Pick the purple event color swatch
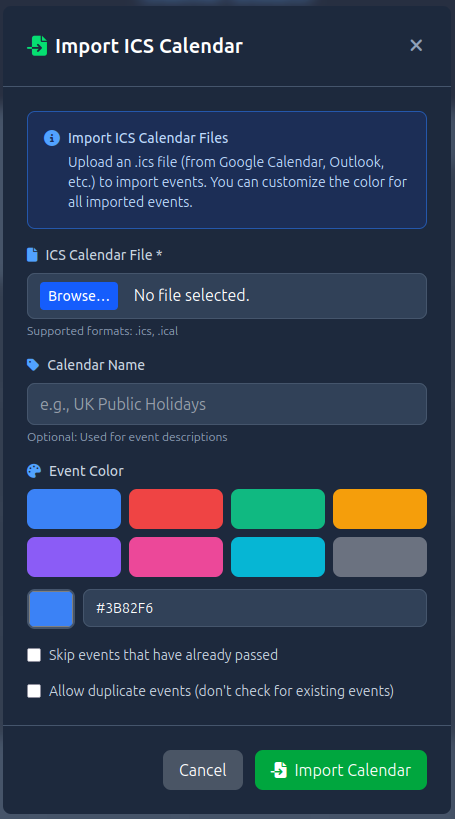This screenshot has width=455, height=819. tap(74, 557)
